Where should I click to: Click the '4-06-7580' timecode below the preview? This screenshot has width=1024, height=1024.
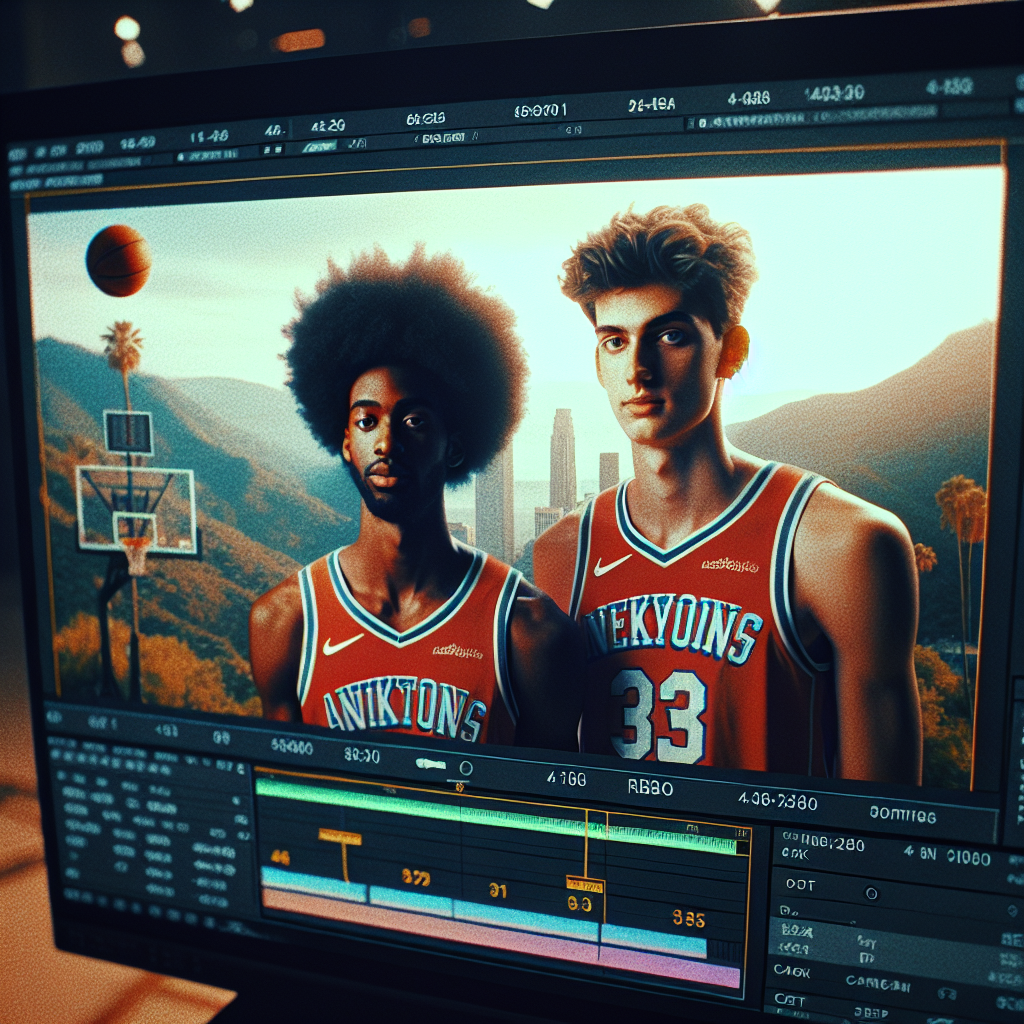(778, 801)
